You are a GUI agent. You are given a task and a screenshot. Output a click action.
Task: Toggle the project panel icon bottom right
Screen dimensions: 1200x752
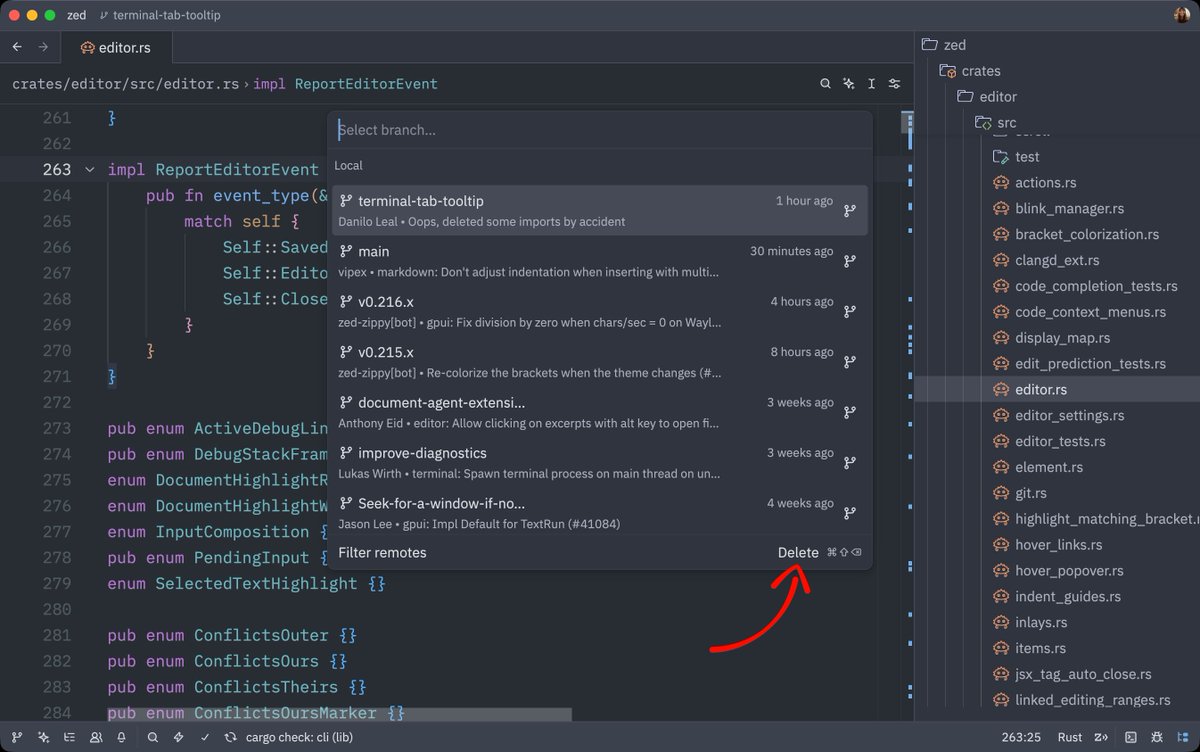pyautogui.click(x=1184, y=737)
